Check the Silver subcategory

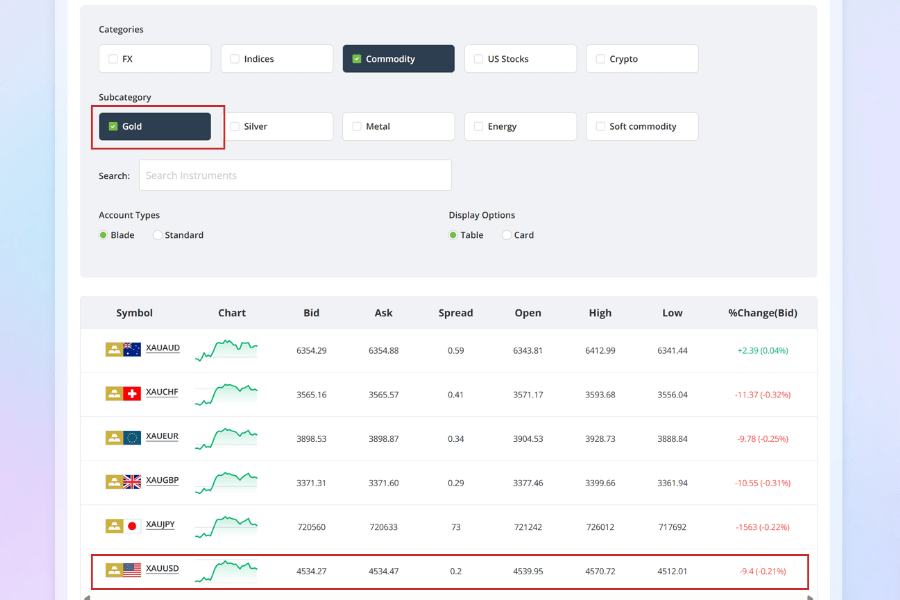pyautogui.click(x=235, y=126)
